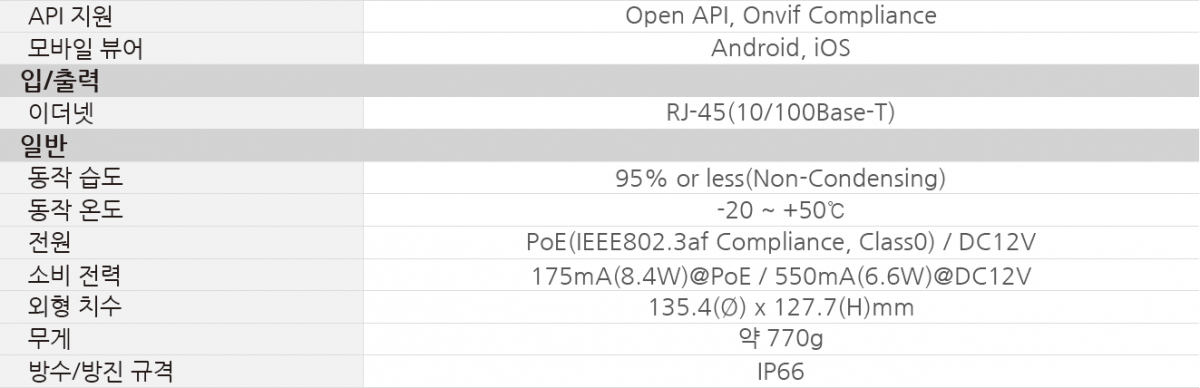Click the '이더넷' row label
Screen dimensions: 1200x388
61,113
